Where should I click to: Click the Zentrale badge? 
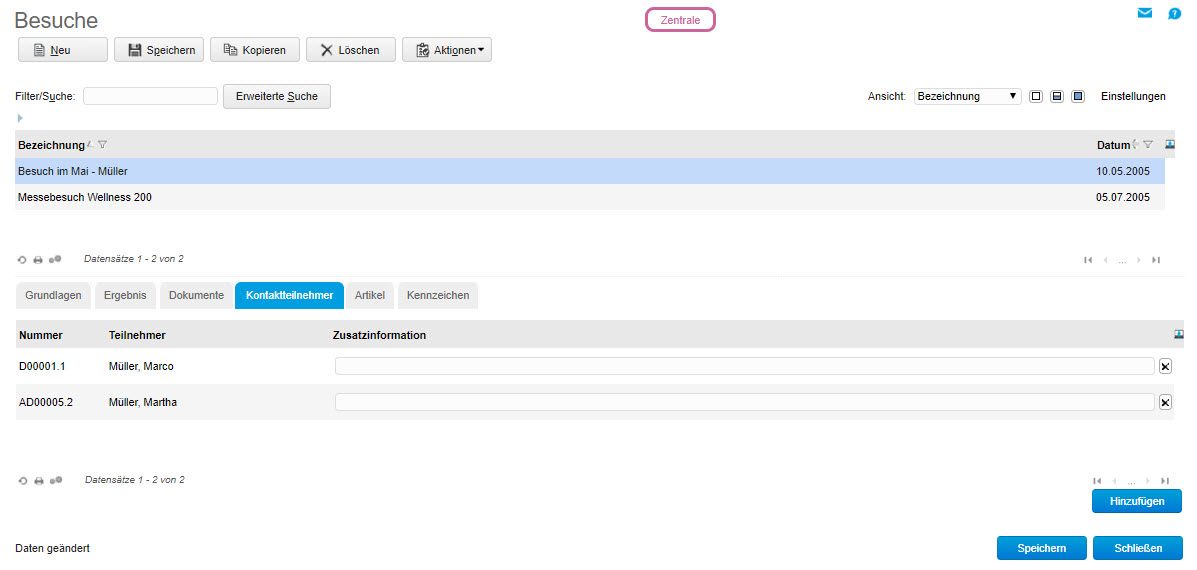coord(680,20)
